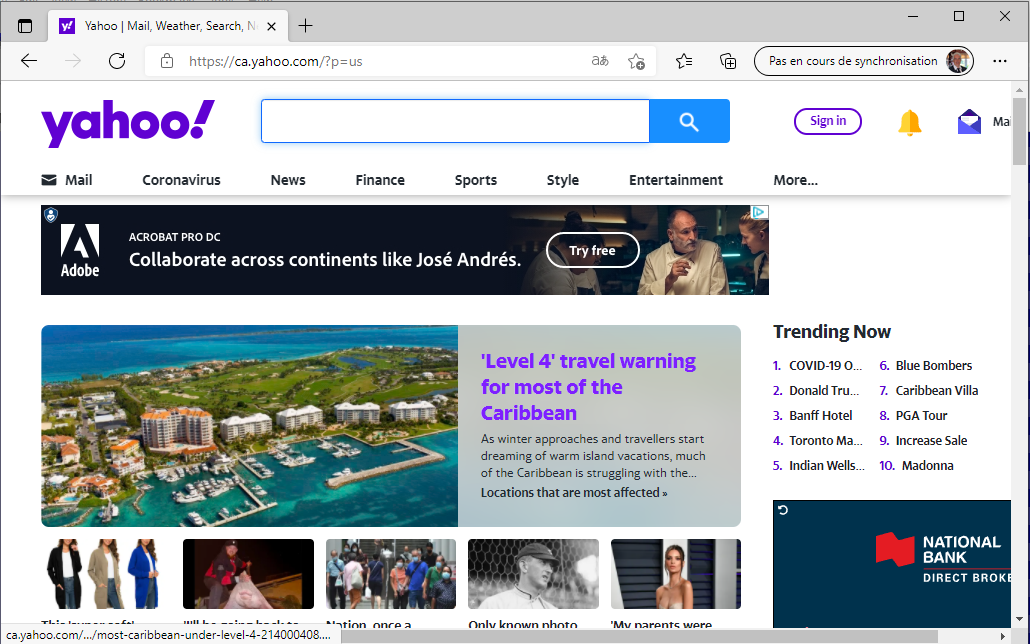
Task: Click the translate page icon in address bar
Action: 600,61
